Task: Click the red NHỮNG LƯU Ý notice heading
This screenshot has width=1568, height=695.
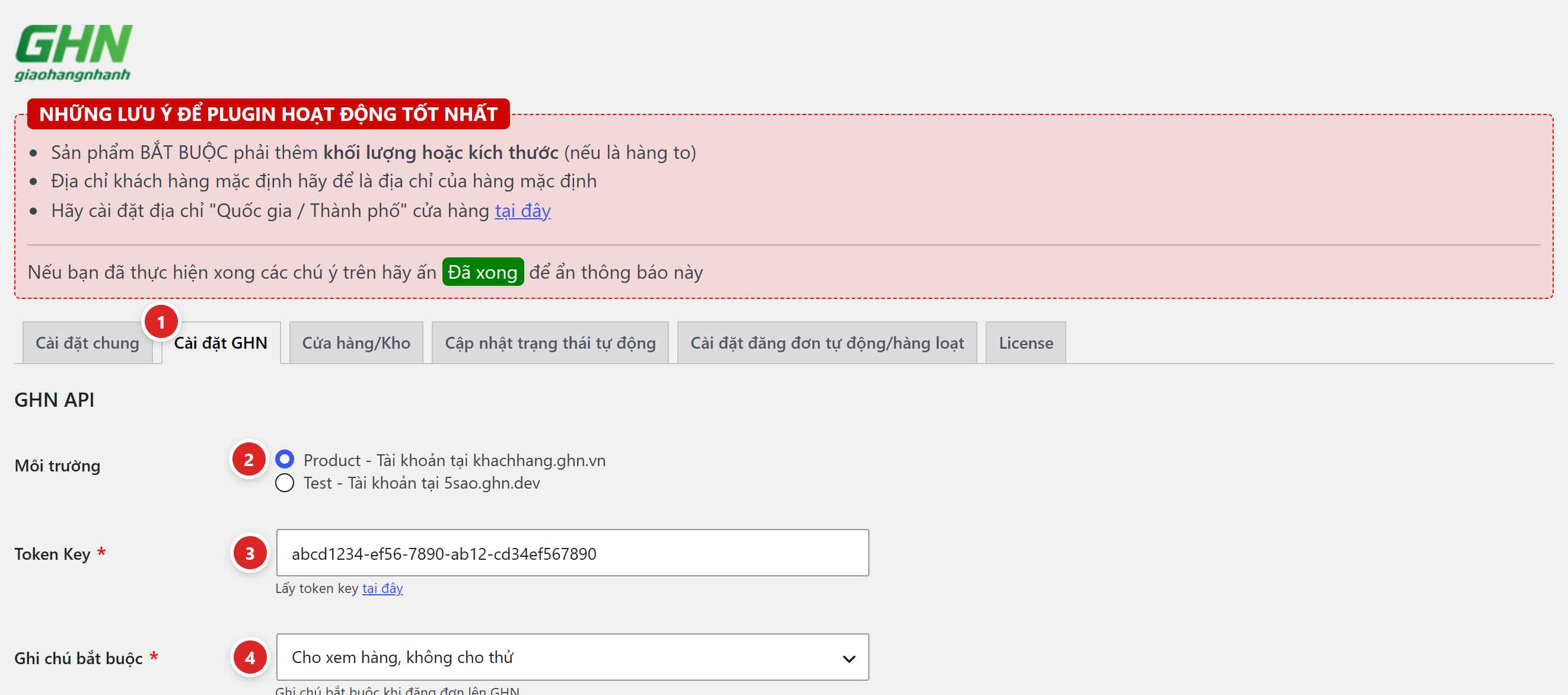Action: (x=269, y=114)
